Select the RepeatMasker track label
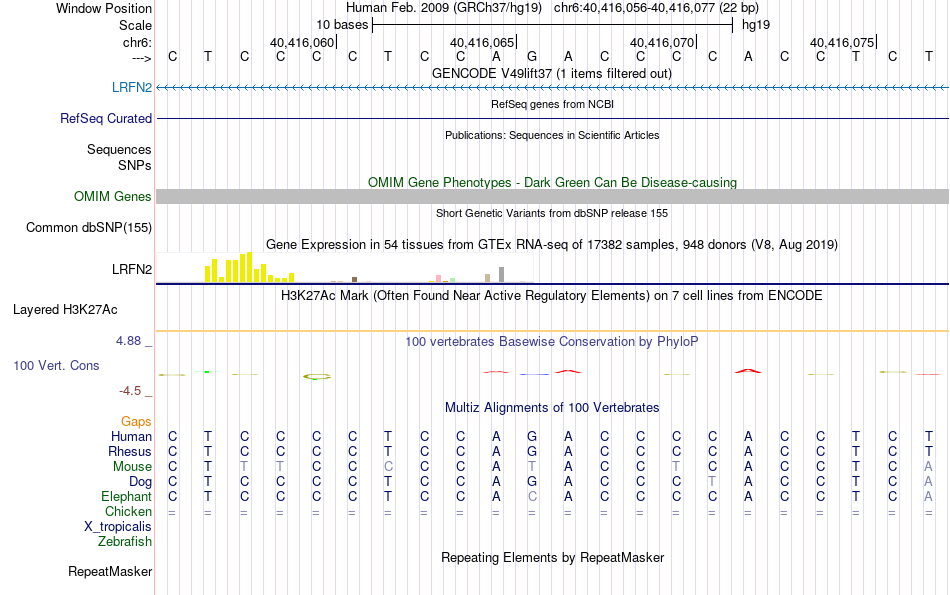The height and width of the screenshot is (595, 950). [x=110, y=571]
